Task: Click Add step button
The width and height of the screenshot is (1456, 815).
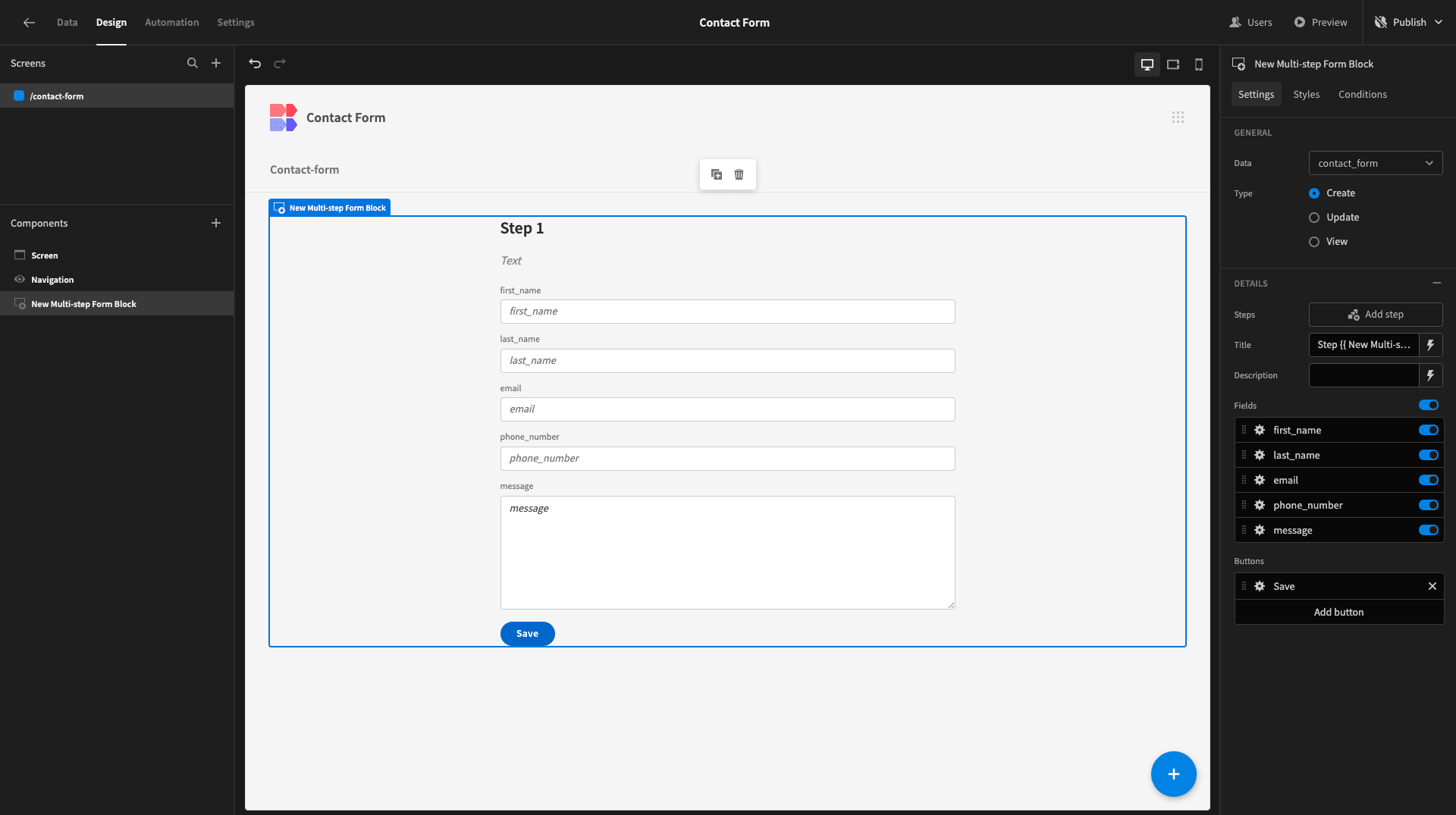Action: [1376, 315]
